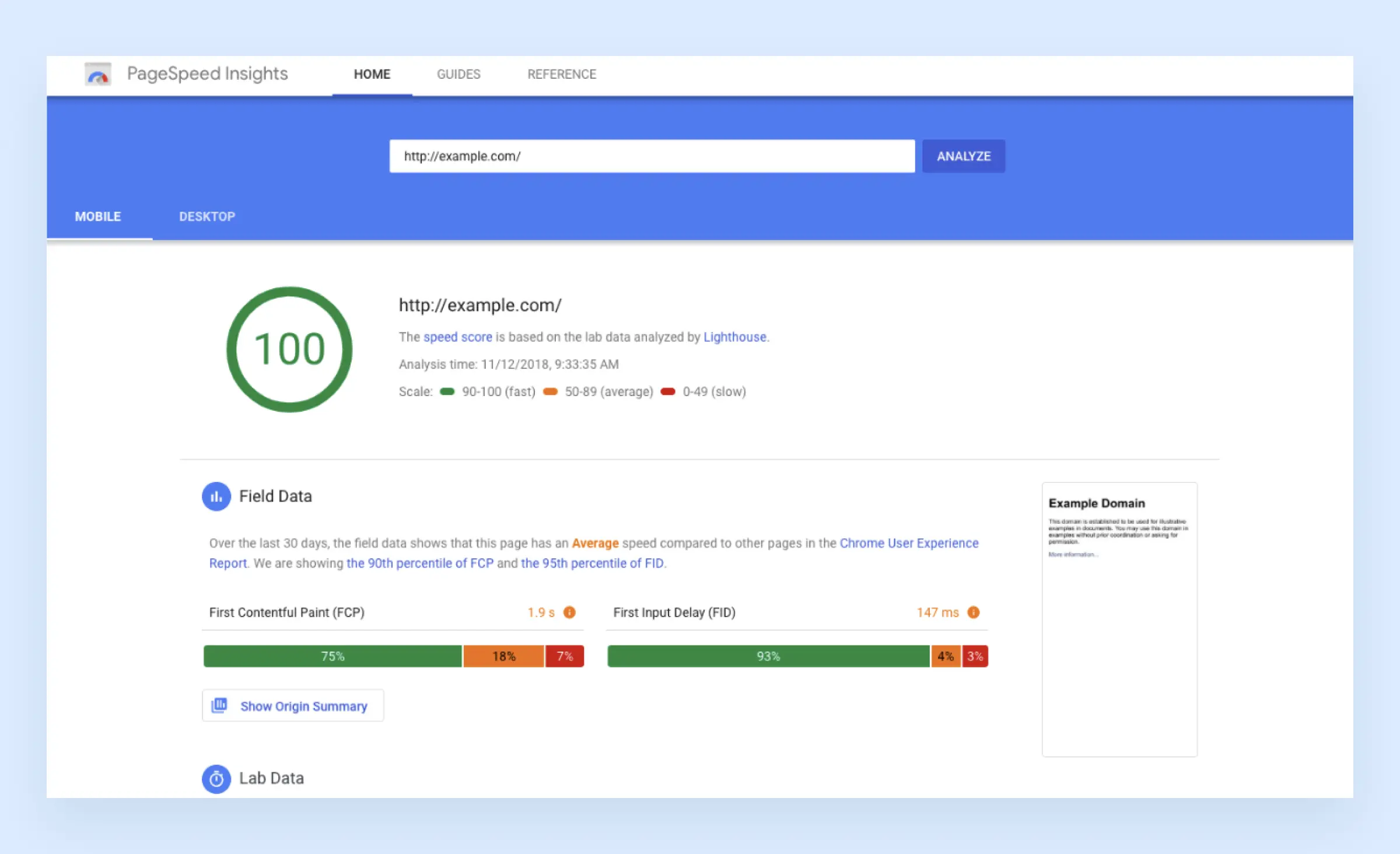Click the info icon next to 1.9 s
The image size is (1400, 854).
click(x=569, y=612)
